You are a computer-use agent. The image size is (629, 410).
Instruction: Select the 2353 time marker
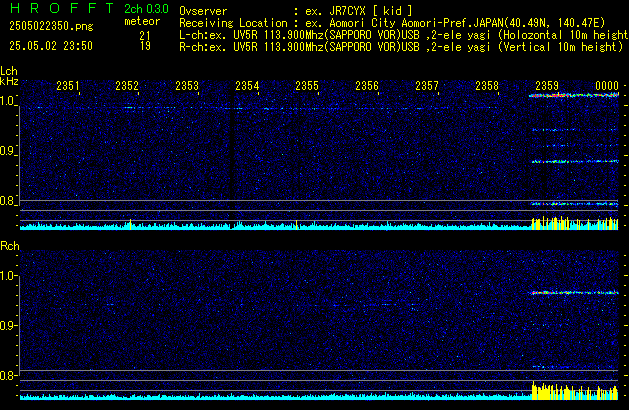pos(187,86)
